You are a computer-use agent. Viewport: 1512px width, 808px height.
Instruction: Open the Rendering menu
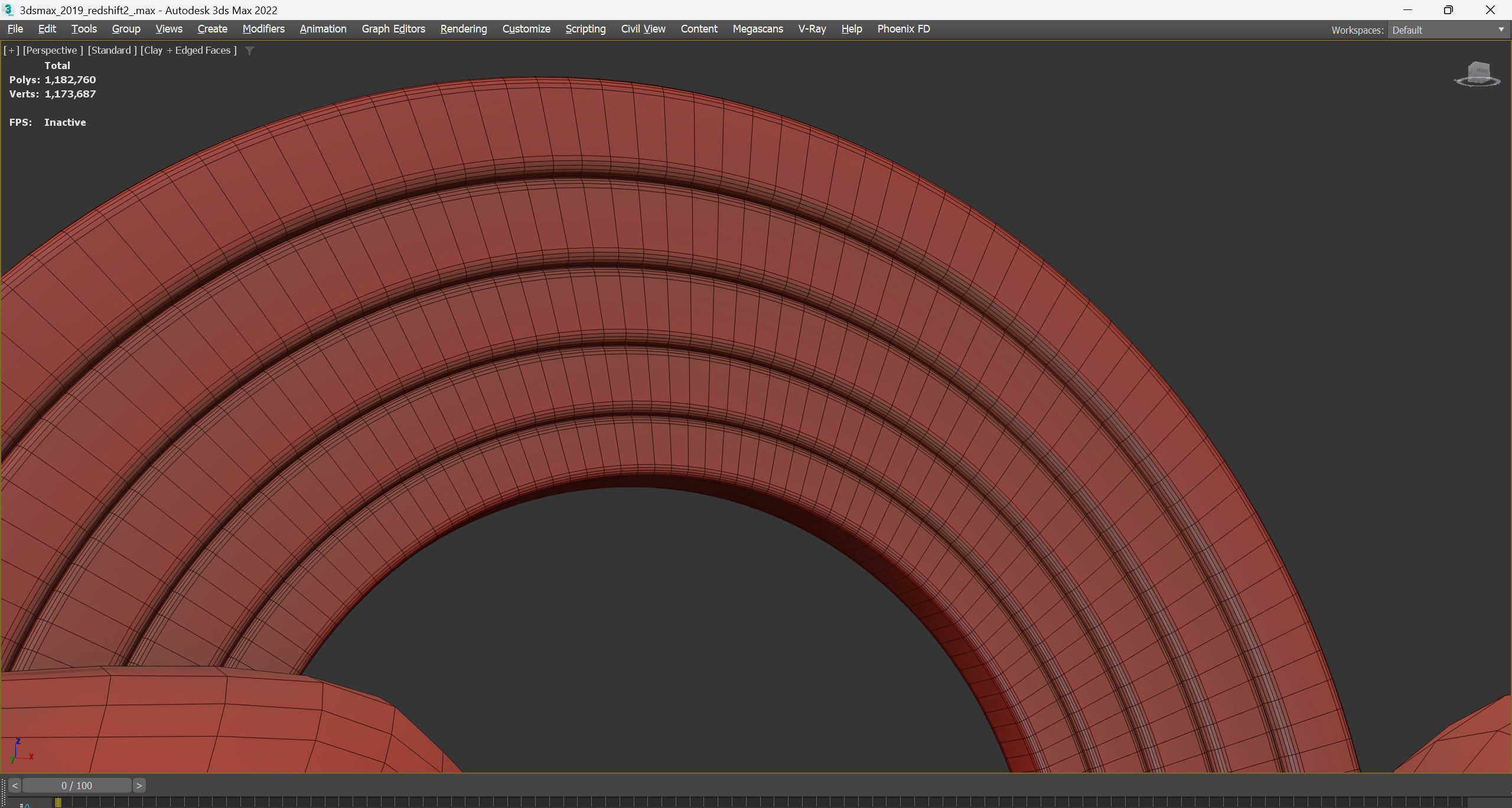(x=463, y=29)
